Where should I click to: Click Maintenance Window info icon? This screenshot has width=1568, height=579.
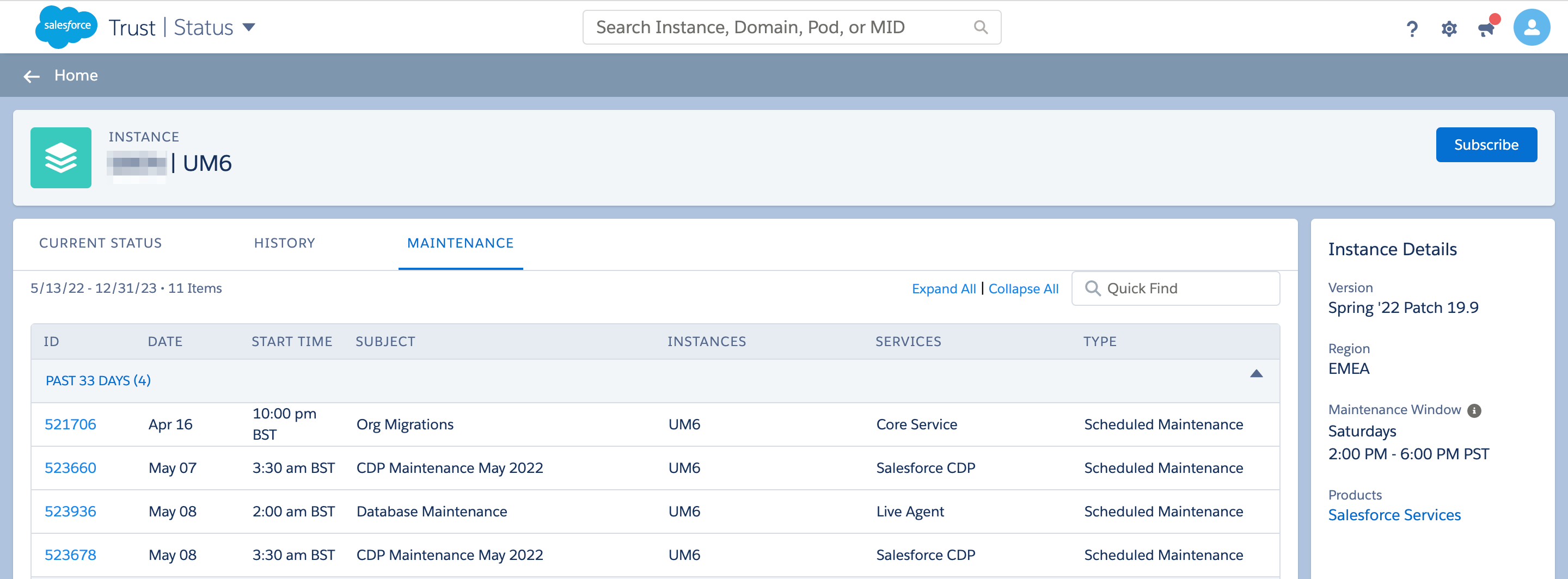tap(1474, 410)
